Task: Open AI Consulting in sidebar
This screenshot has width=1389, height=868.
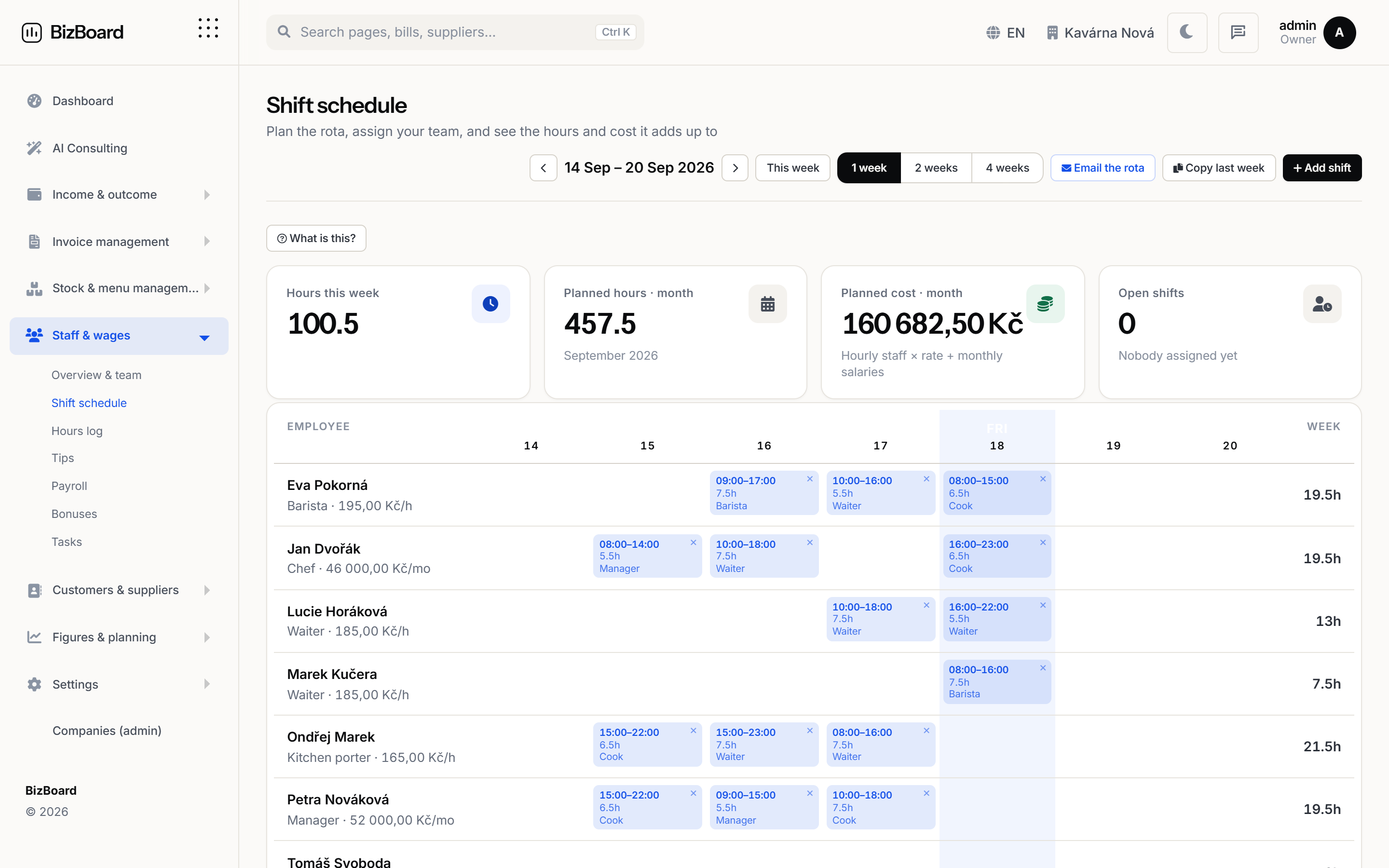Action: pyautogui.click(x=119, y=148)
